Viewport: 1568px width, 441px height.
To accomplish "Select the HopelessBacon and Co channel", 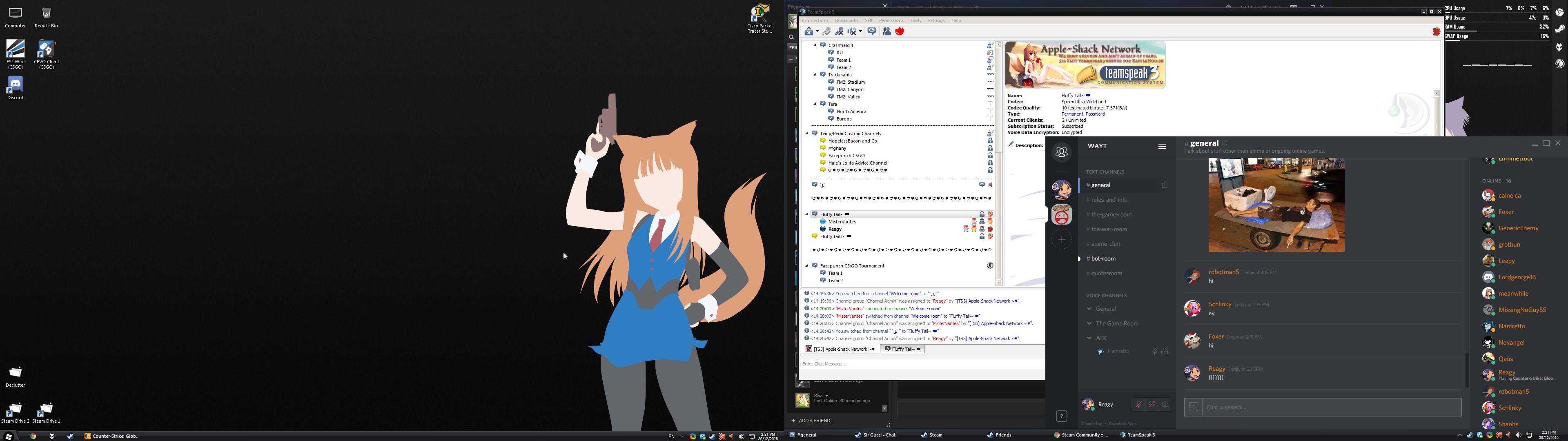I will [852, 141].
